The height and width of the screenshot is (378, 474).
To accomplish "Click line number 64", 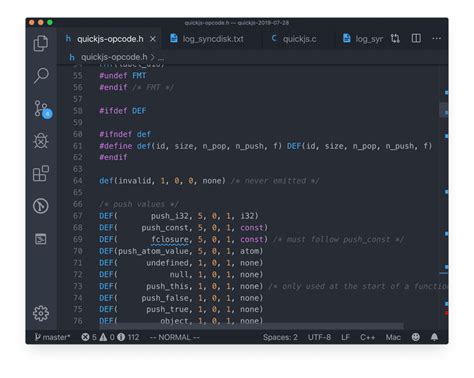I will [78, 181].
